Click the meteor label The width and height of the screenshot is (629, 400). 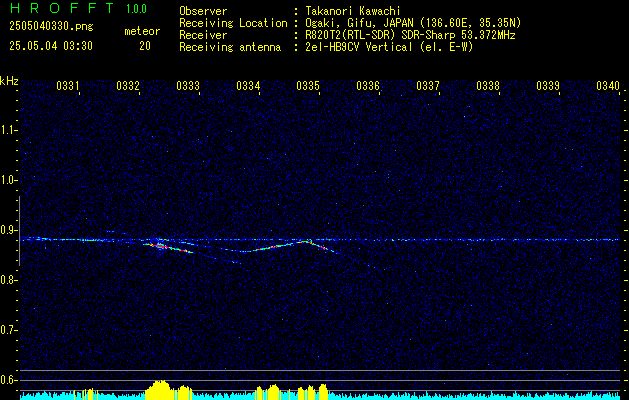142,31
